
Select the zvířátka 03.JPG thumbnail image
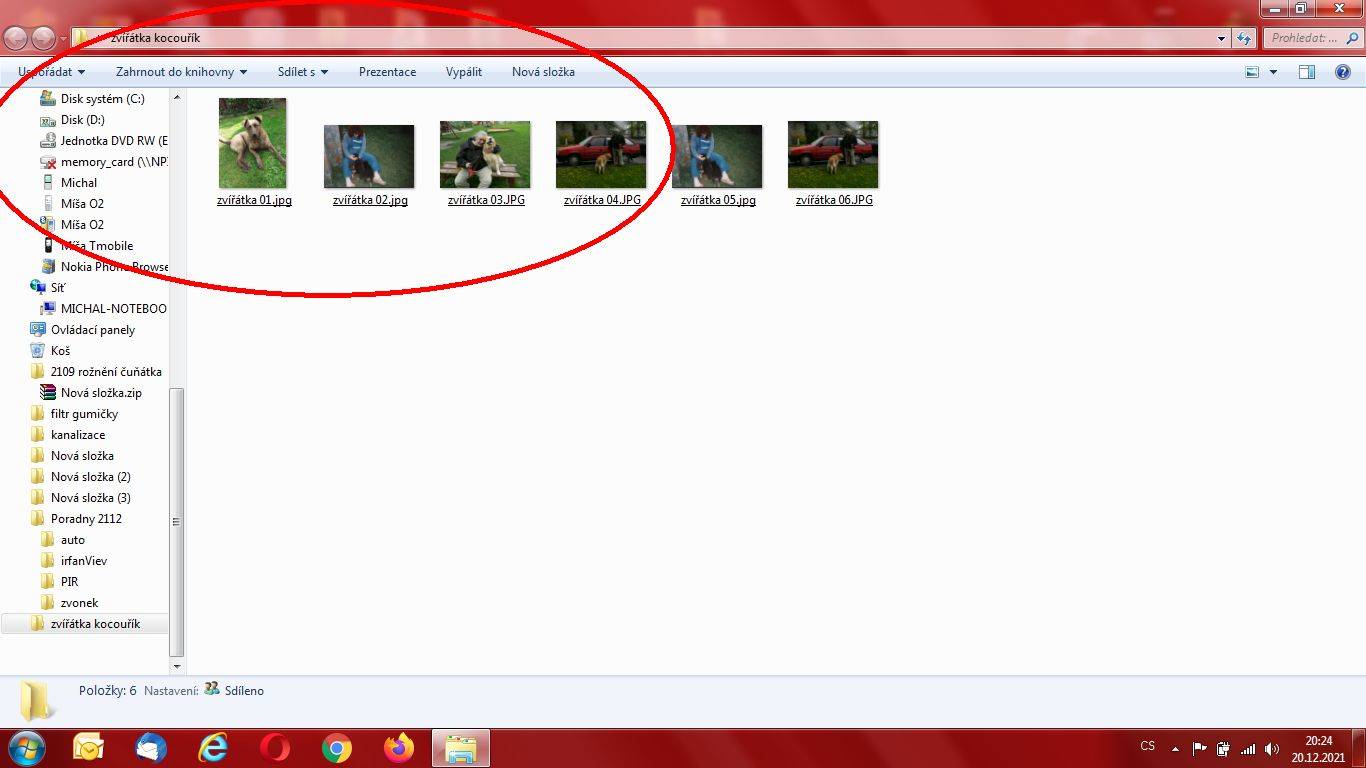485,155
